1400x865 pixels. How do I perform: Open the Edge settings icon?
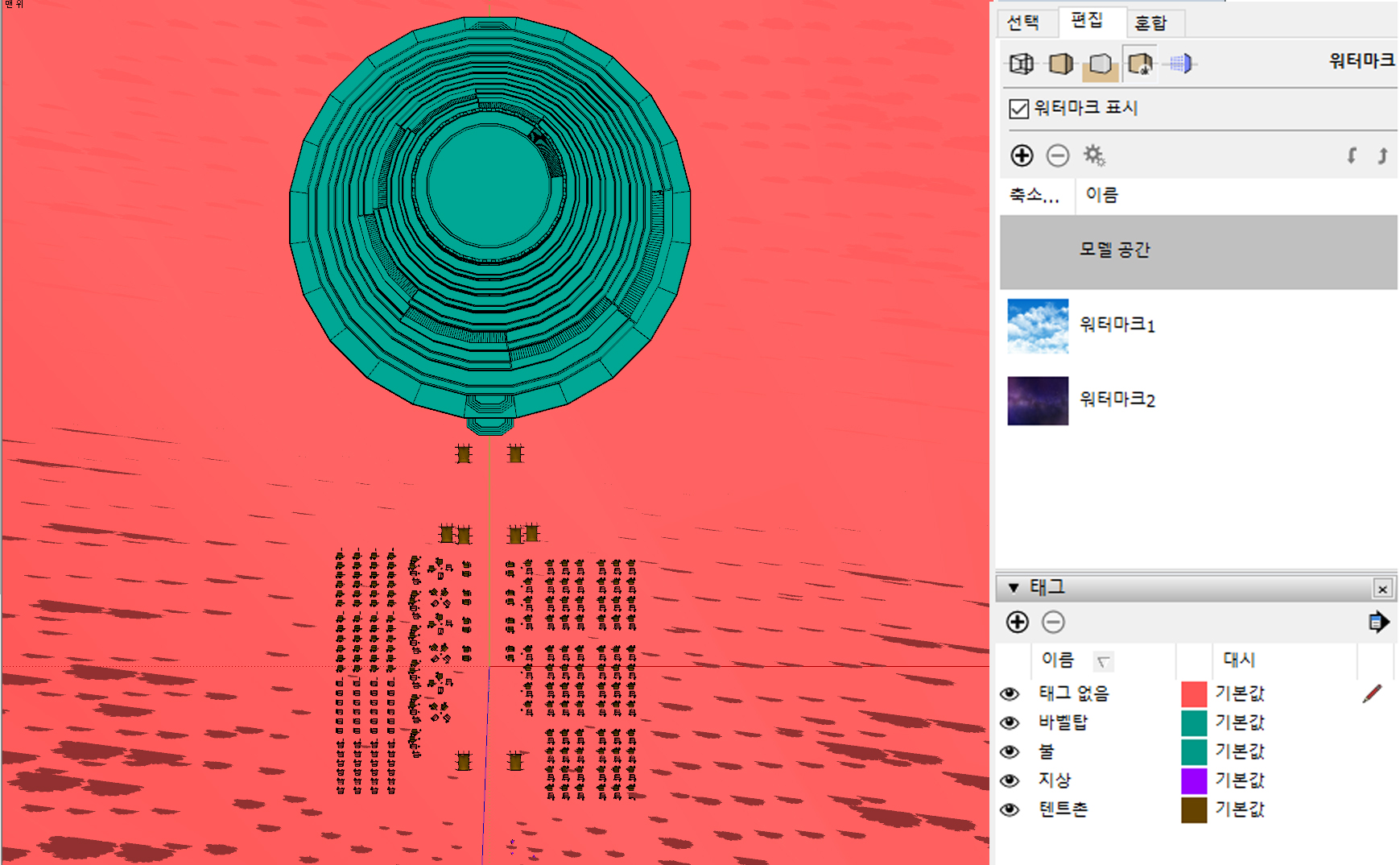(x=1021, y=64)
